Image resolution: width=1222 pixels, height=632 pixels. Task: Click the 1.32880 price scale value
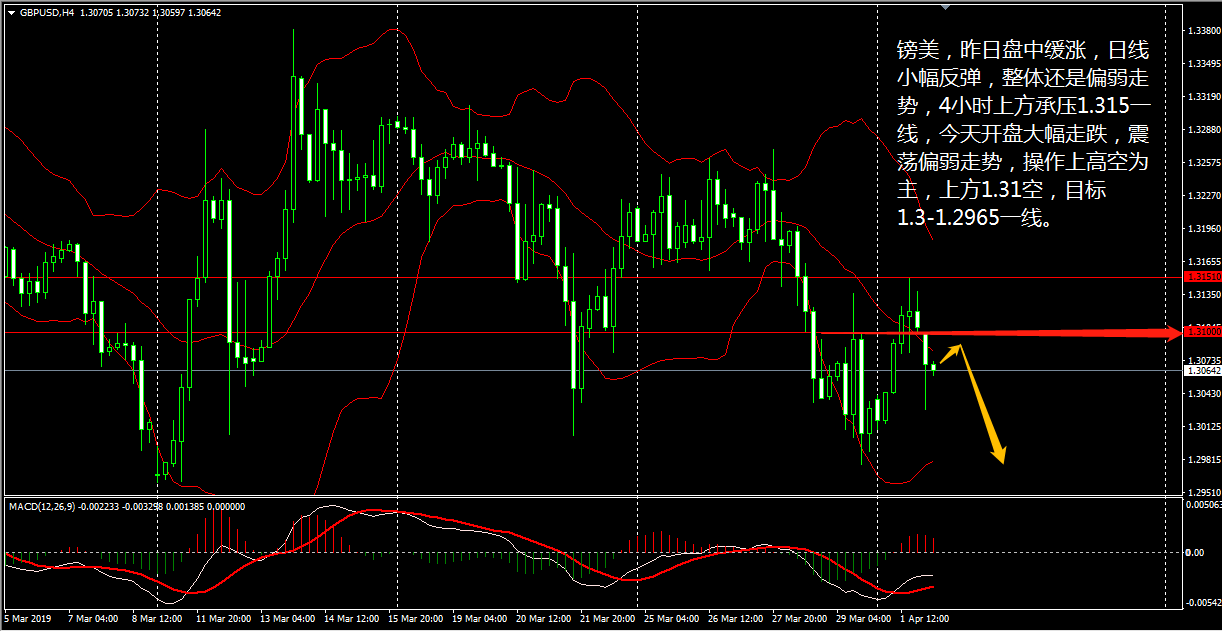(x=1204, y=130)
